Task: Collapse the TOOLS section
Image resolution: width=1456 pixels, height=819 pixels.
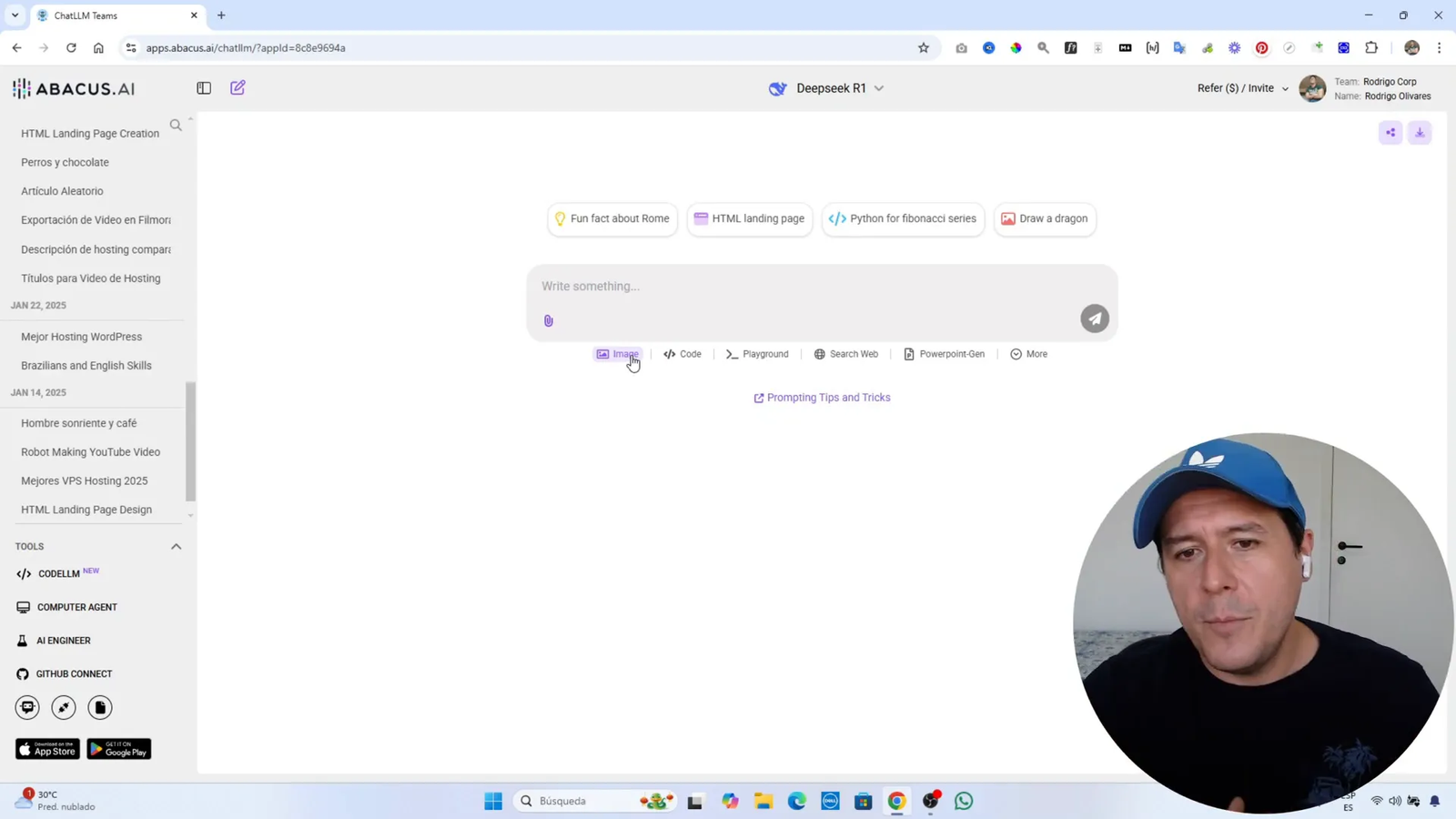Action: 176,546
